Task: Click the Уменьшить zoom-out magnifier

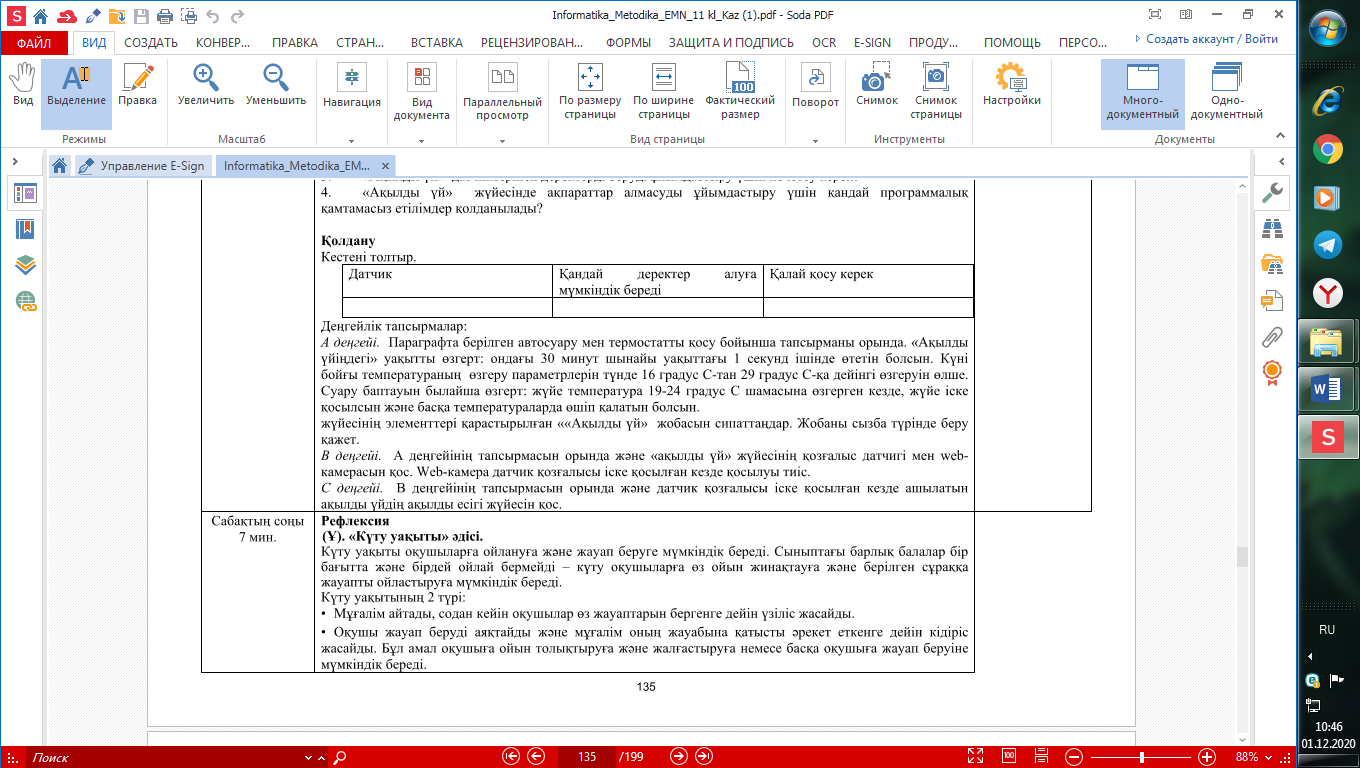Action: 275,87
